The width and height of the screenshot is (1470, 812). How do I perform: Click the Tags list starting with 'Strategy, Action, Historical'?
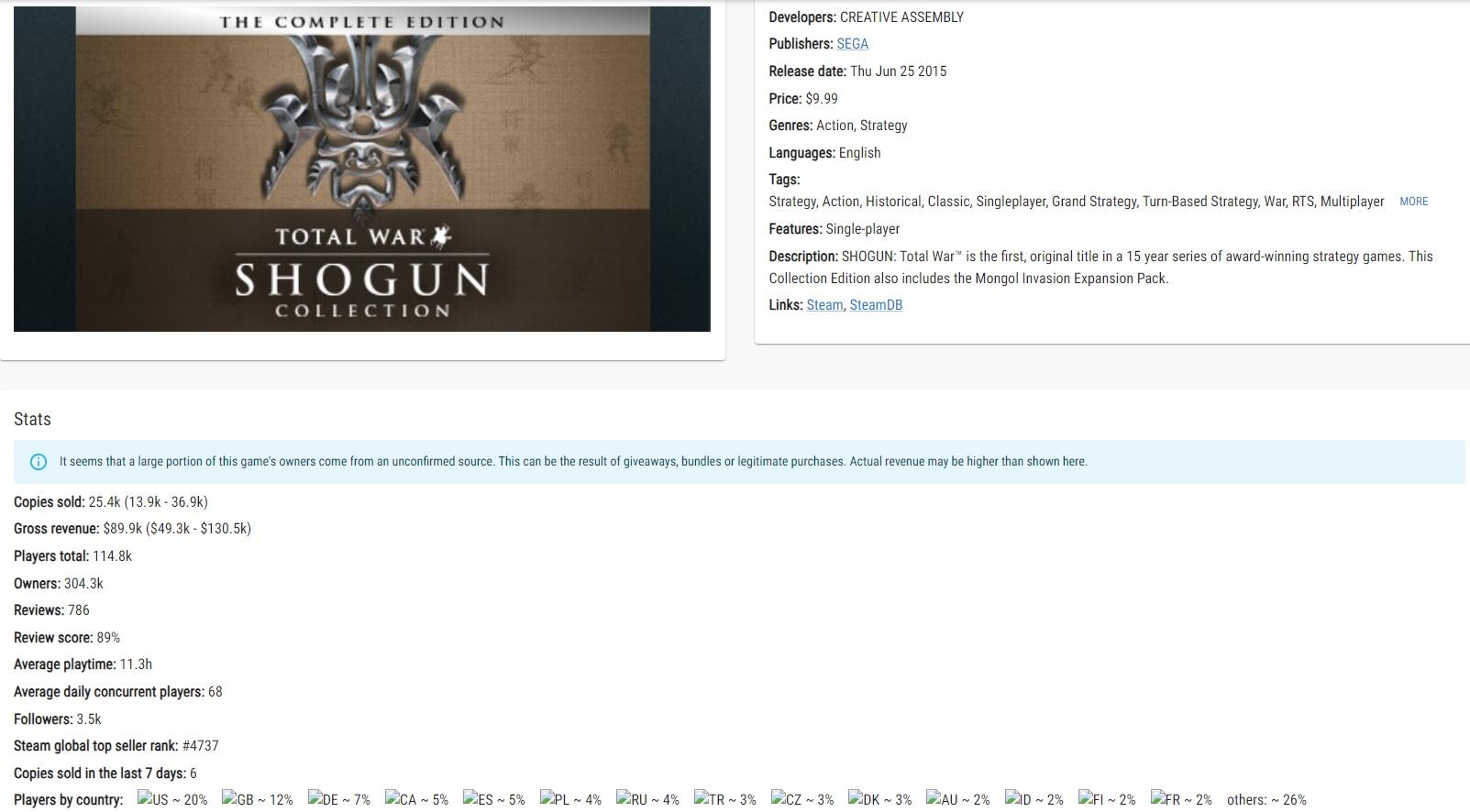click(x=1077, y=202)
